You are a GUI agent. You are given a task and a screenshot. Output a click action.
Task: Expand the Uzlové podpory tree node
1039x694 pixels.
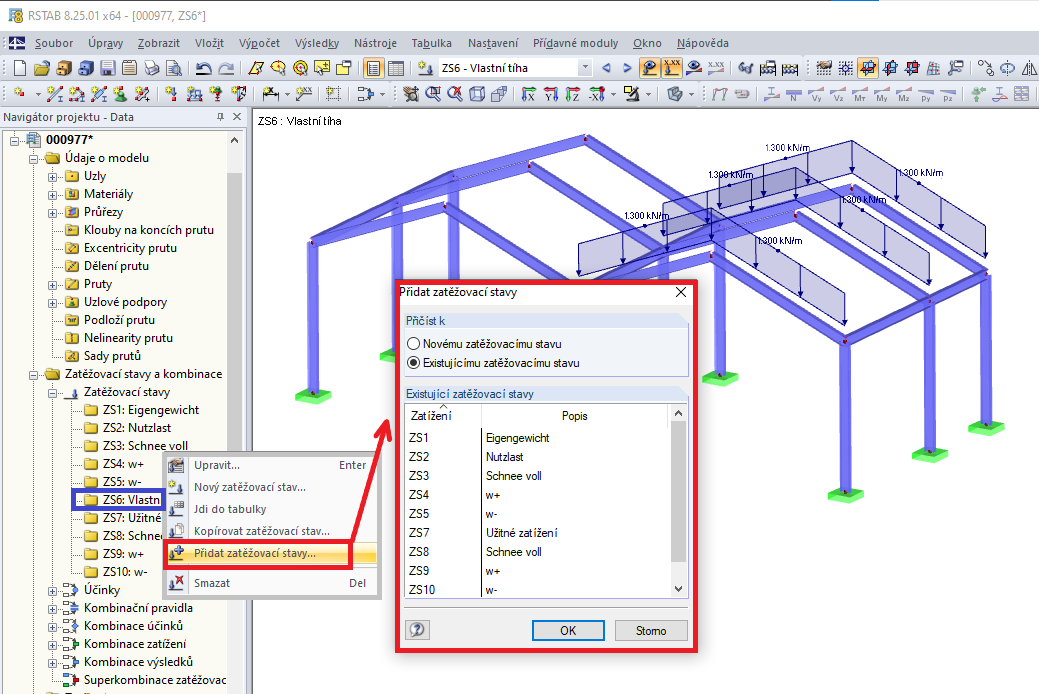(52, 303)
